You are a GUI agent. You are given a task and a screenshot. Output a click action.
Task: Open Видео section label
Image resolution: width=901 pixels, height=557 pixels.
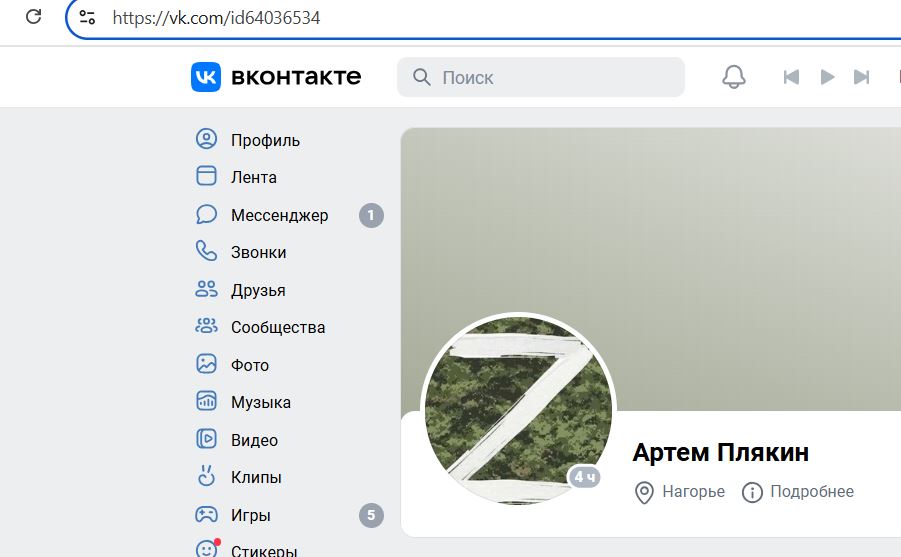pyautogui.click(x=255, y=440)
